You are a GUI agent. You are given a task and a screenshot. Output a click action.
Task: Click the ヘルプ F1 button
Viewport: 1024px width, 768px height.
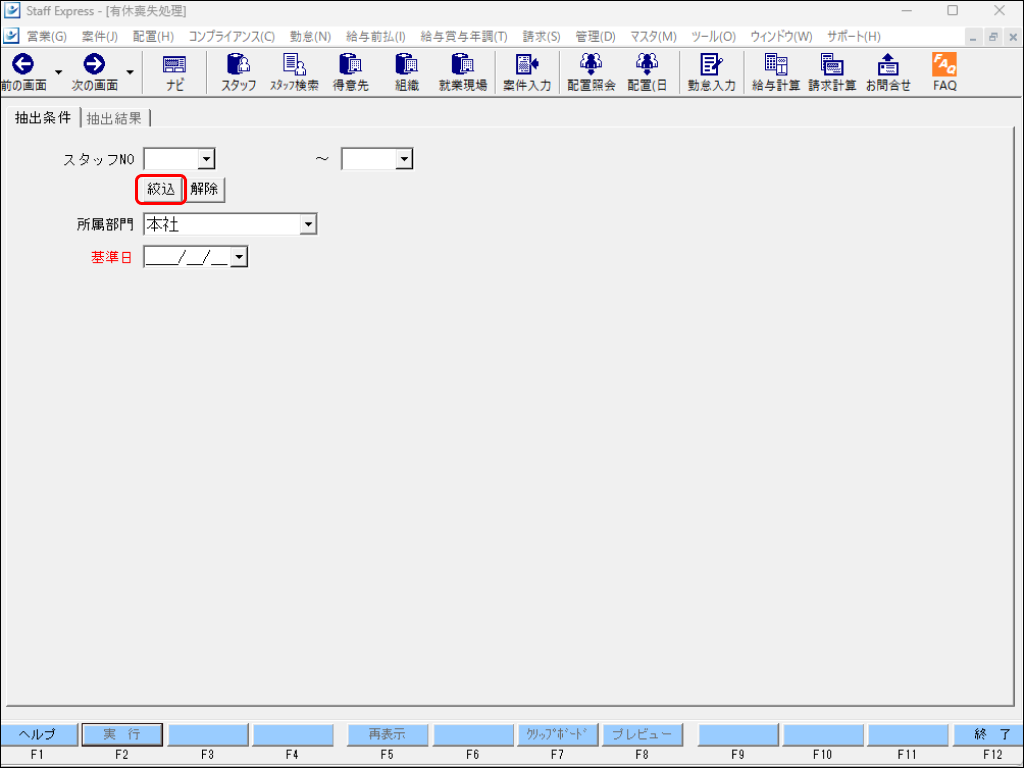click(x=38, y=734)
